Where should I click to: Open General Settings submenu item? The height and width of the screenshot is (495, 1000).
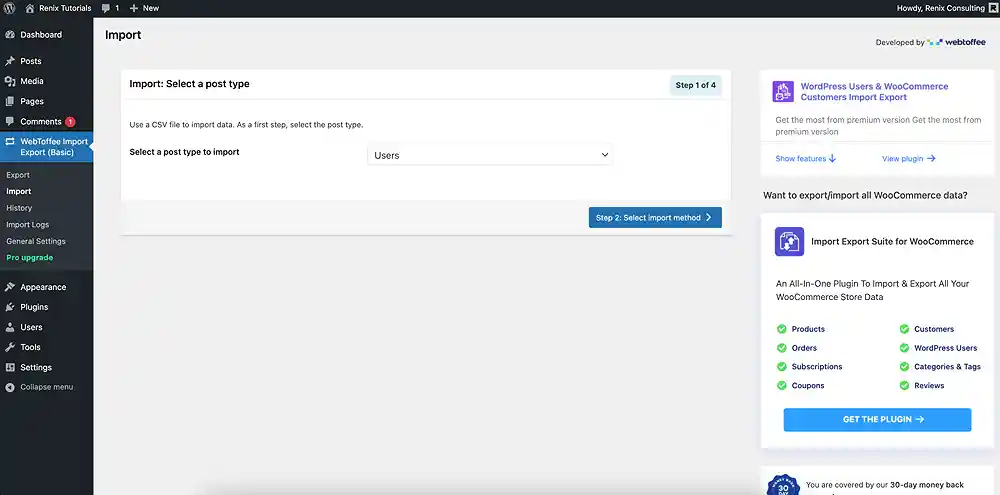coord(36,241)
